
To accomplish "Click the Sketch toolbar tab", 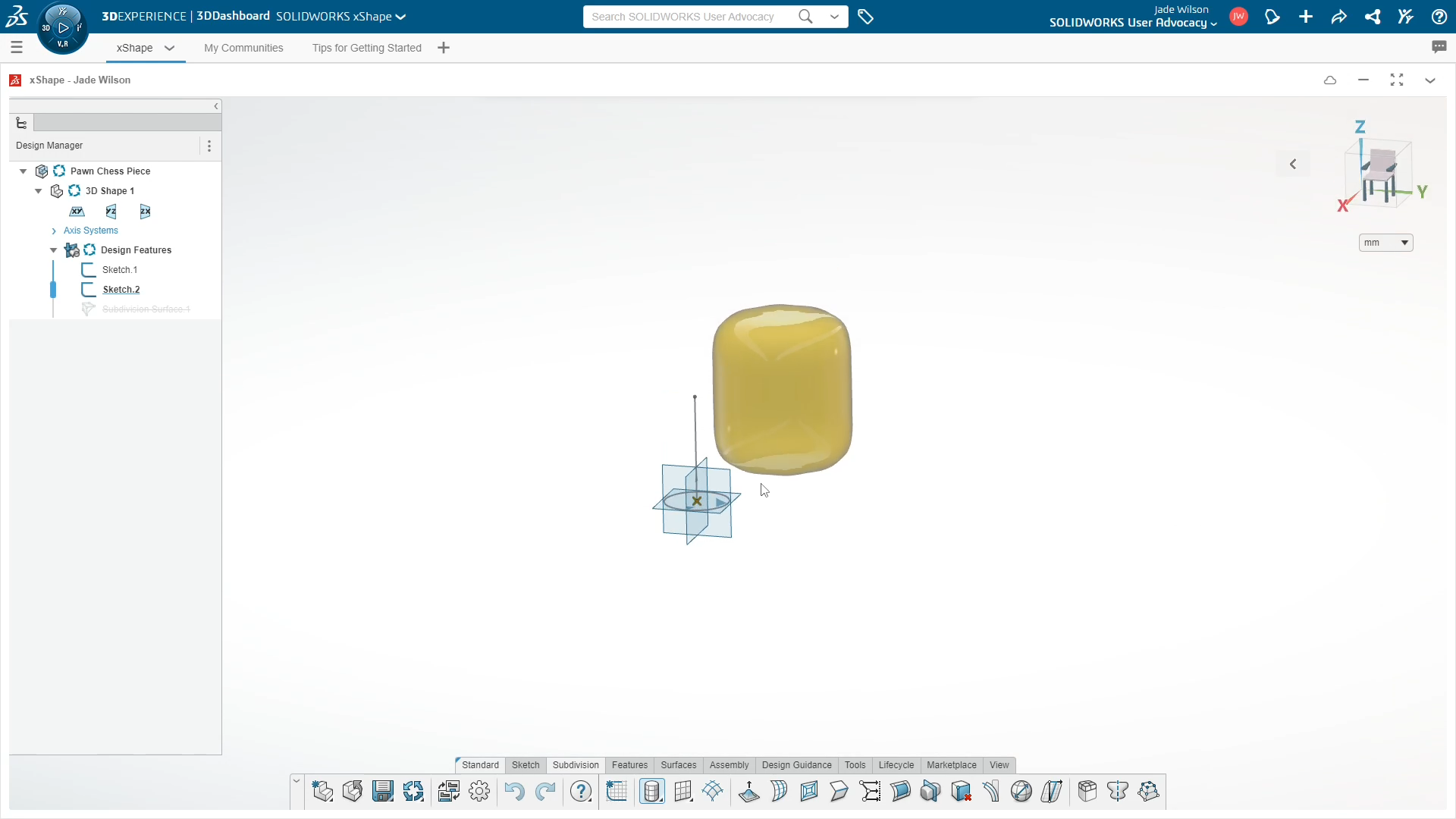I will coord(525,765).
